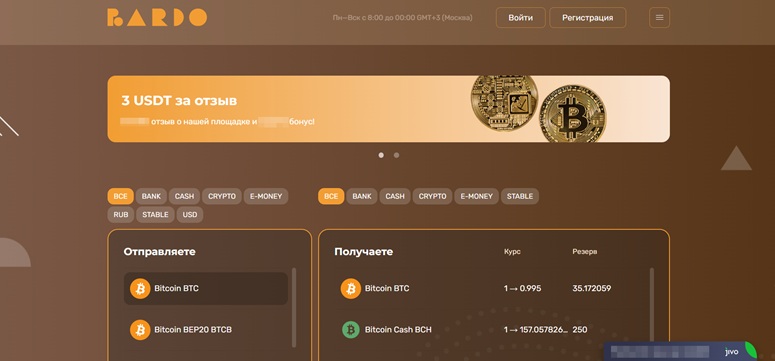This screenshot has height=361, width=775.
Task: Open the Регистрация button
Action: click(588, 17)
